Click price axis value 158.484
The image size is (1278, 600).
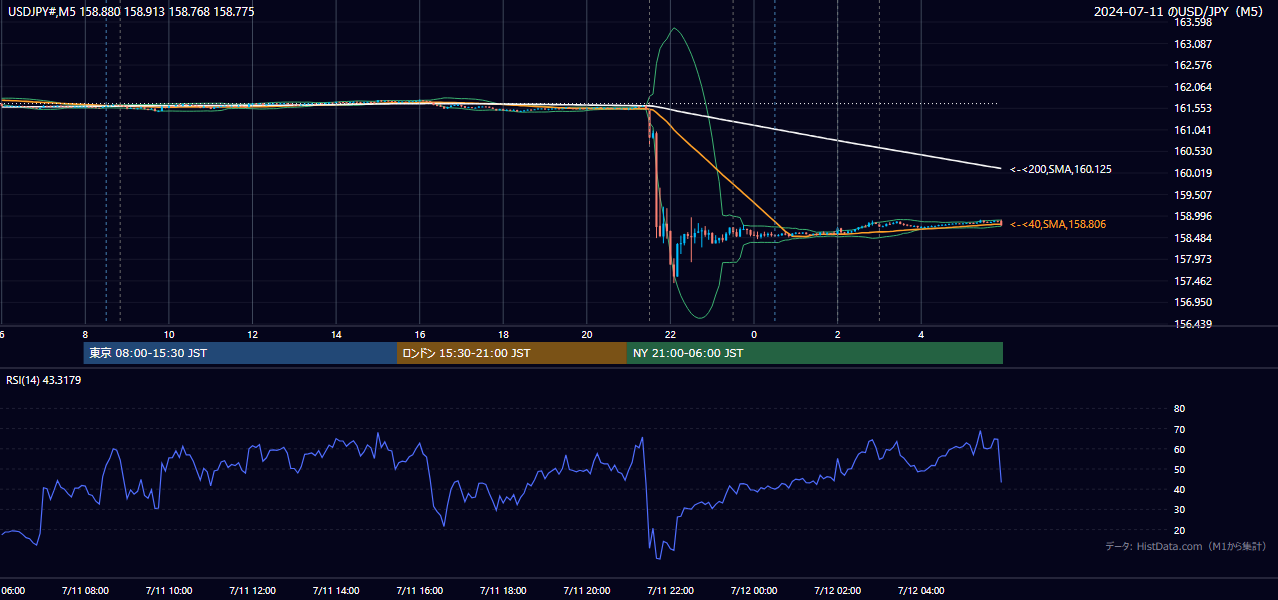pos(1192,238)
